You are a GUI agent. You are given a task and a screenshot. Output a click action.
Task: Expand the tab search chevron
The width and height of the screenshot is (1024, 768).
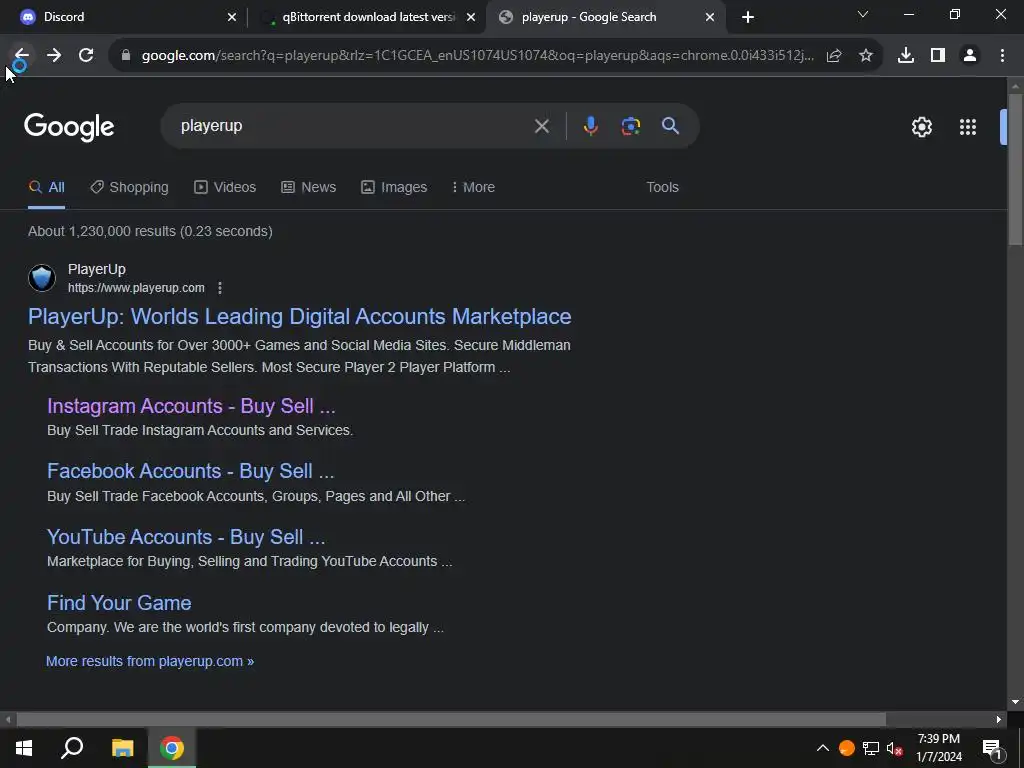[863, 14]
